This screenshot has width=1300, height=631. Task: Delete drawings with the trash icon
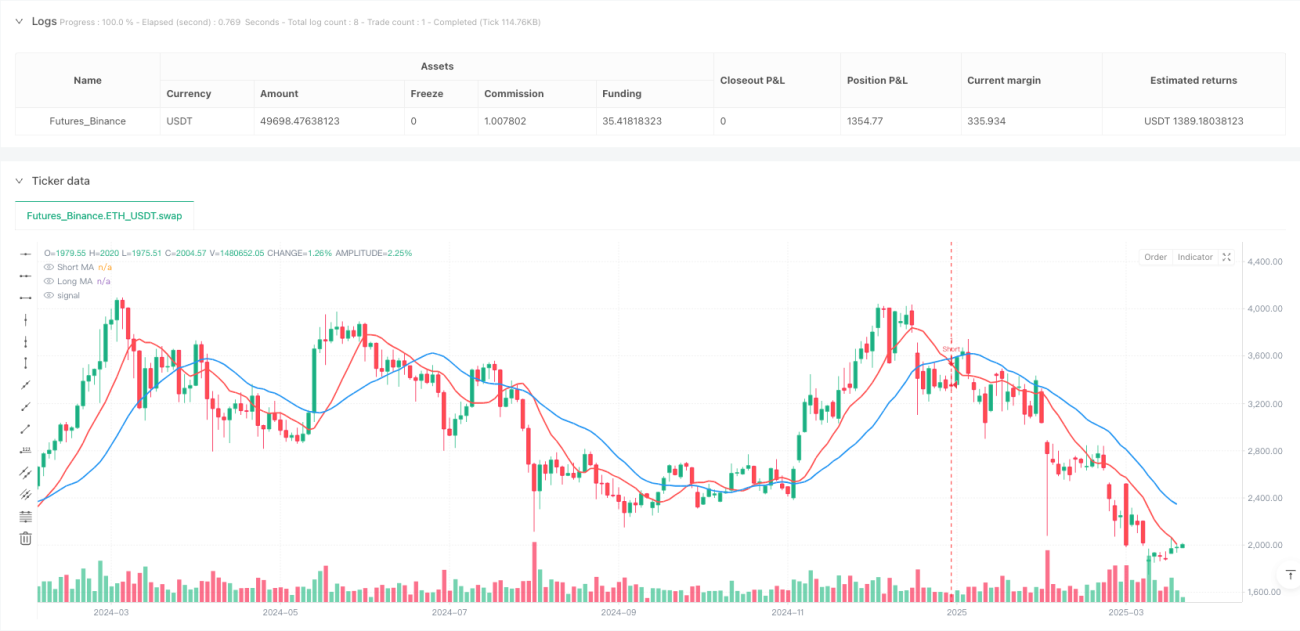point(26,538)
